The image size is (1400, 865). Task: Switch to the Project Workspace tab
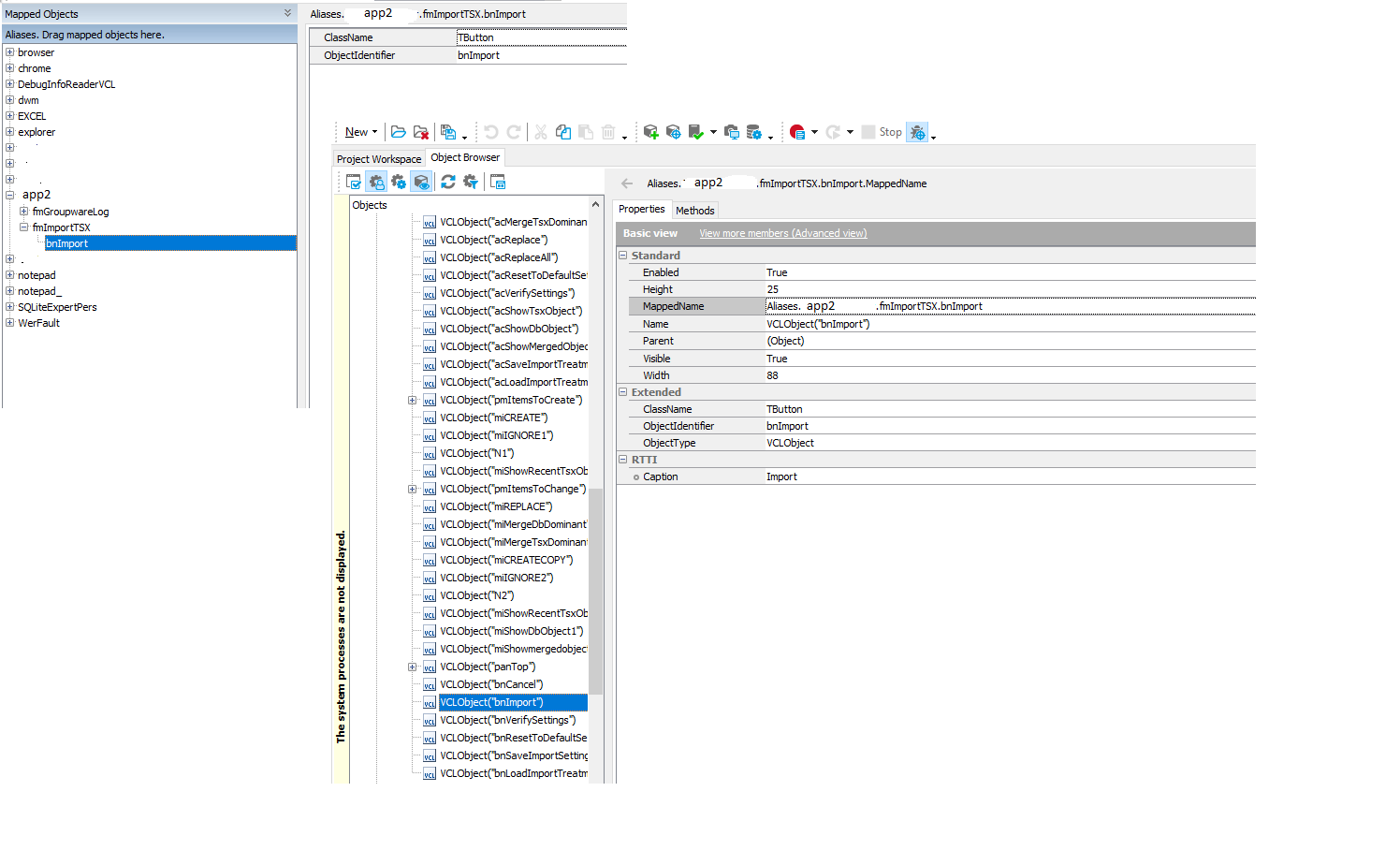[379, 159]
